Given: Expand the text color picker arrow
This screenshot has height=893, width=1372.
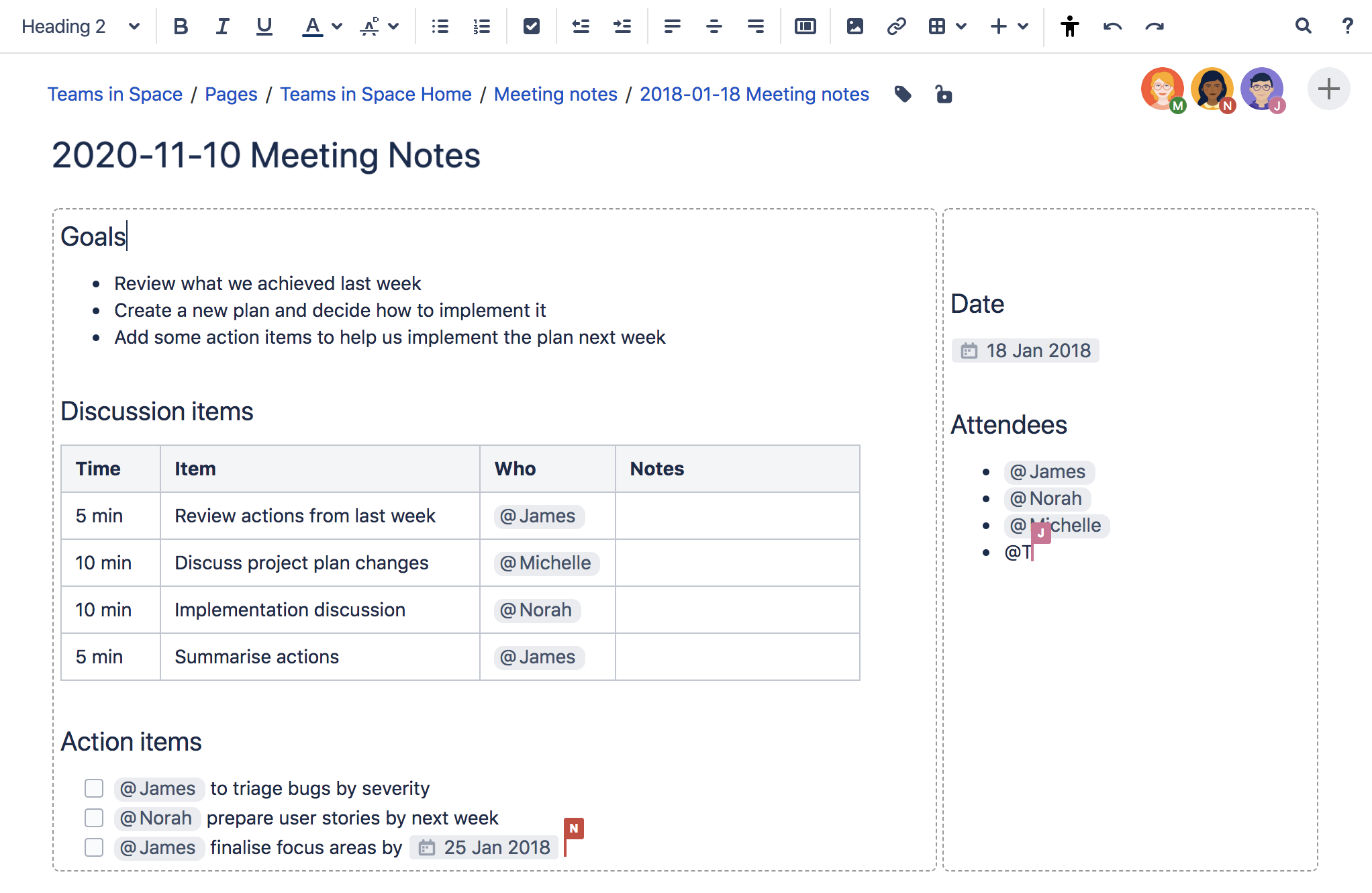Looking at the screenshot, I should point(337,26).
